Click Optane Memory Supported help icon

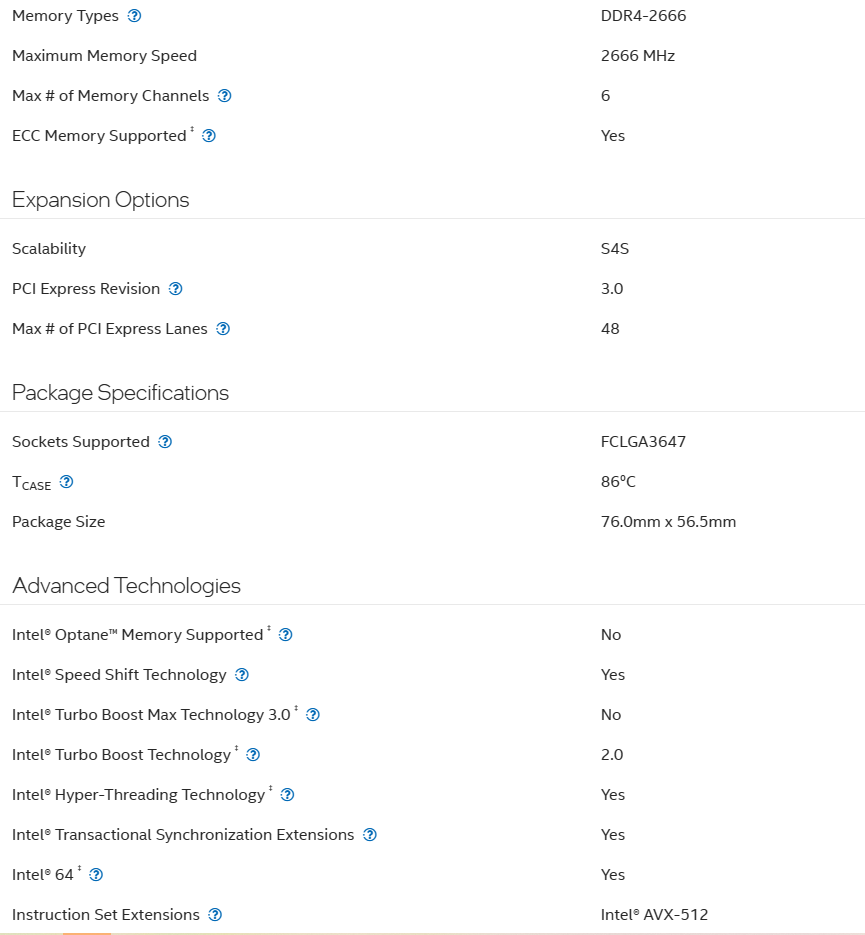coord(286,635)
